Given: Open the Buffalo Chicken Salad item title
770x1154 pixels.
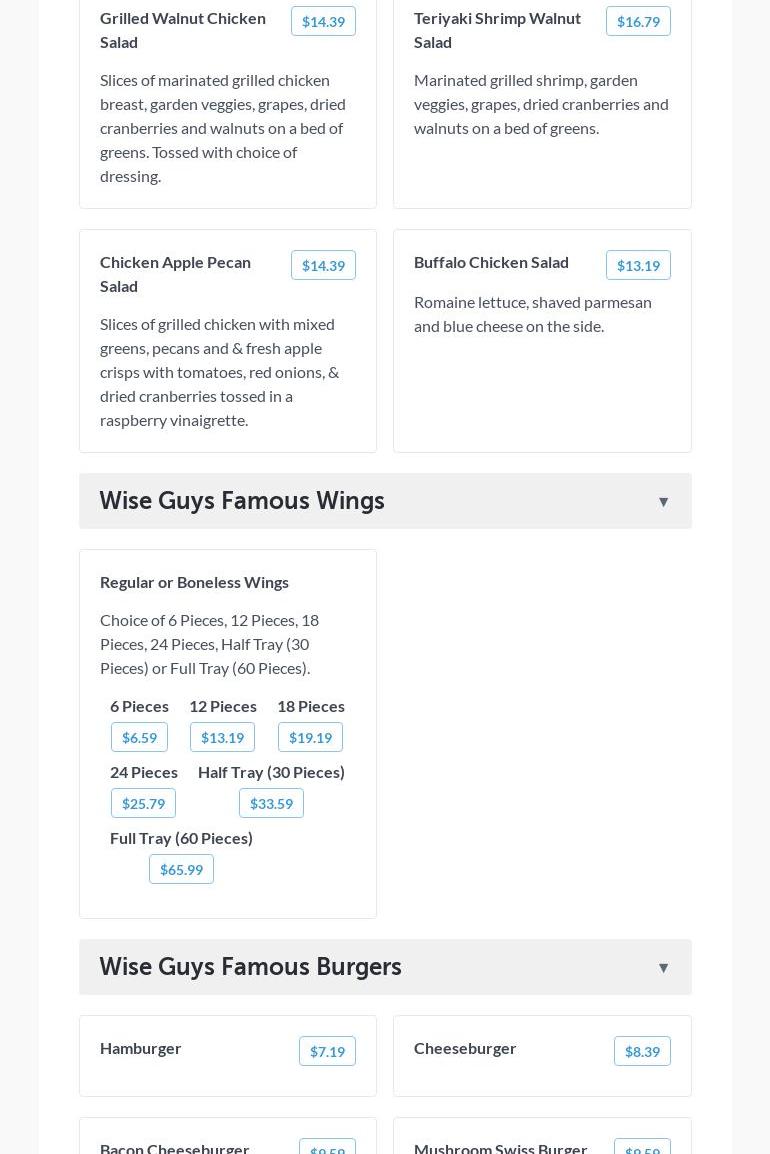Looking at the screenshot, I should (491, 262).
